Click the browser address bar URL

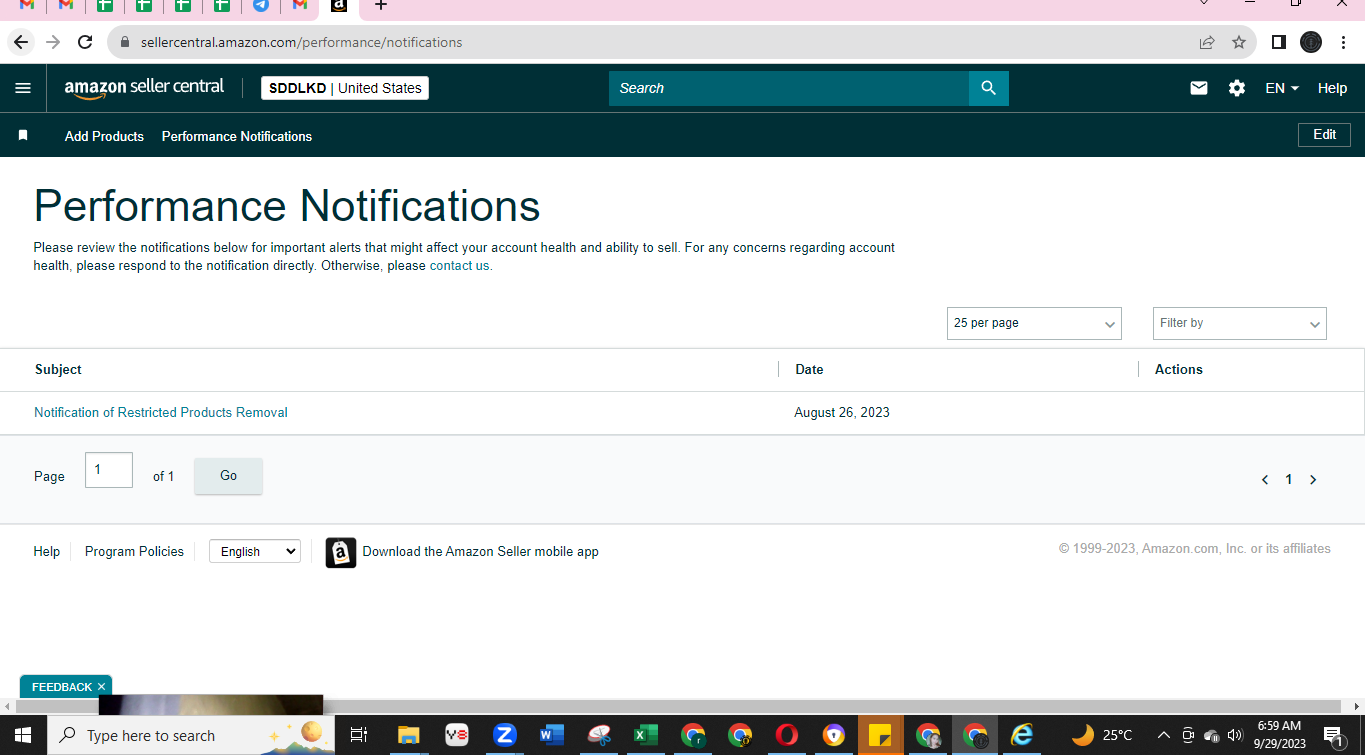[x=302, y=42]
